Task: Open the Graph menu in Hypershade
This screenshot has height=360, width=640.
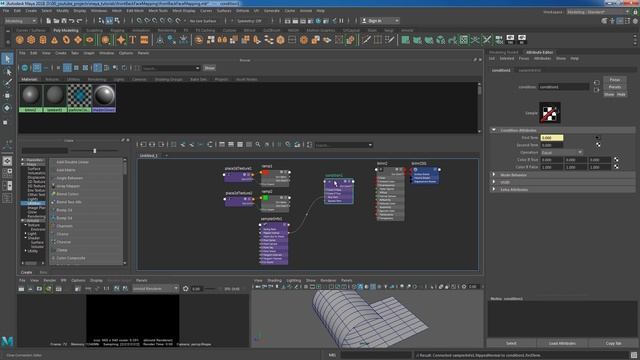Action: coord(89,53)
